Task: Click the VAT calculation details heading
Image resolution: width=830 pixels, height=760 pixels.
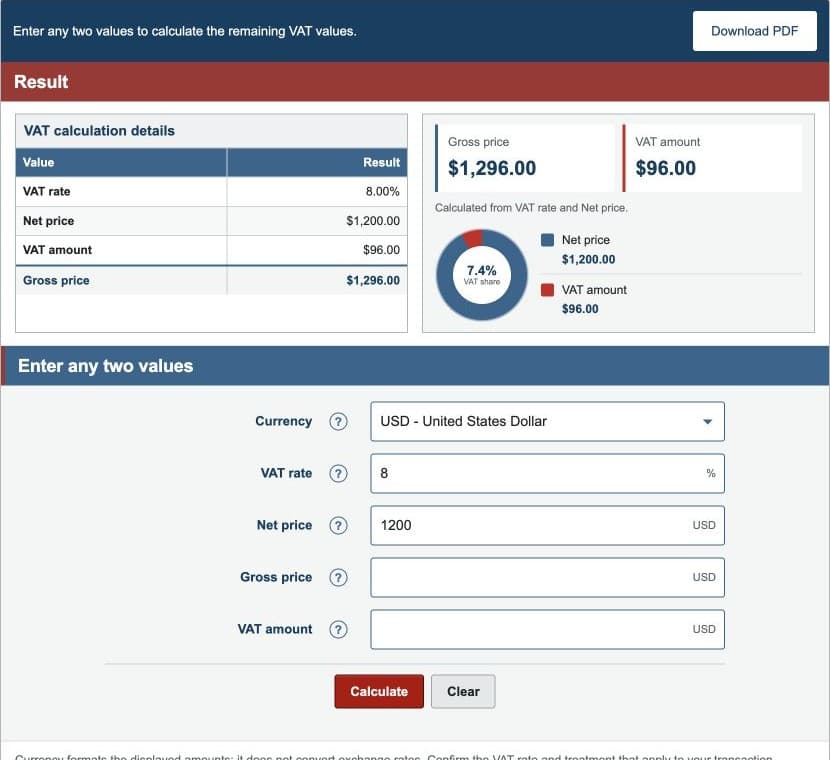Action: pyautogui.click(x=99, y=131)
